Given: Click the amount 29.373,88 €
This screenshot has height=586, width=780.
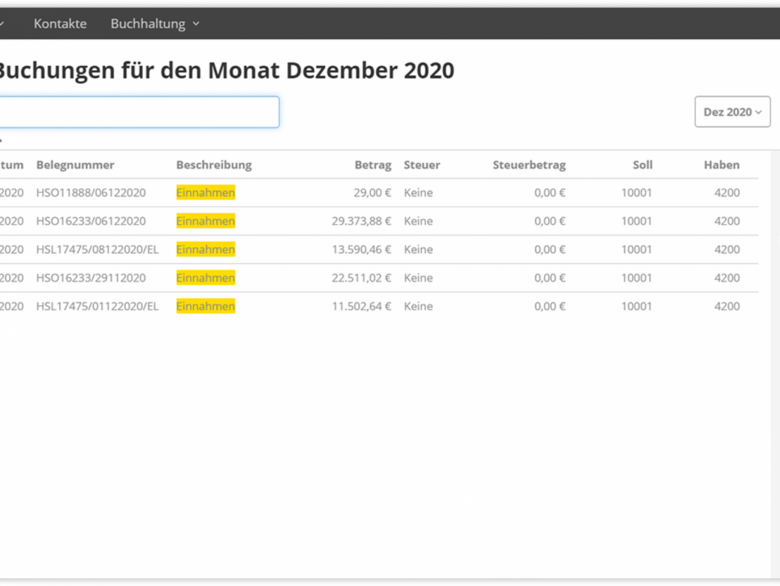Looking at the screenshot, I should (361, 221).
